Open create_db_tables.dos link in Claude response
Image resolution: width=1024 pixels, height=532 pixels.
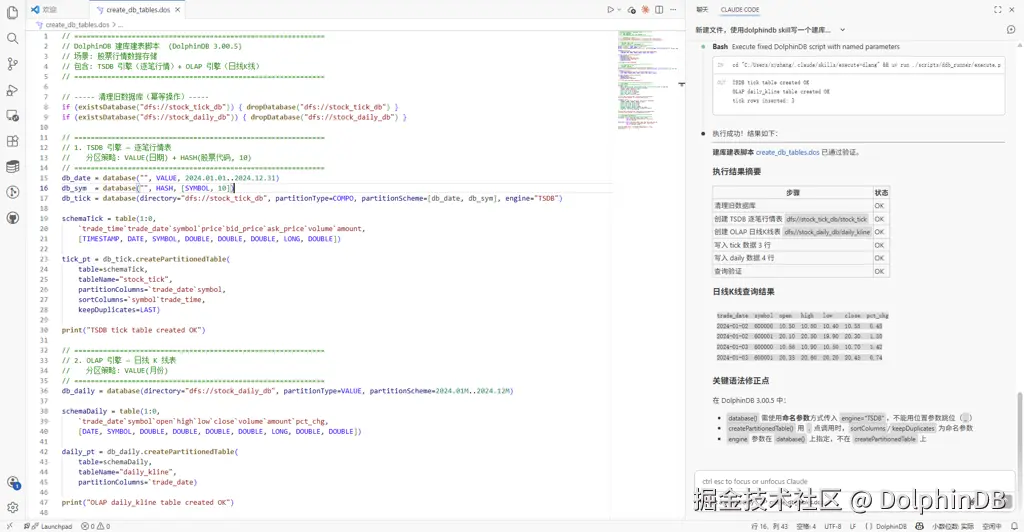787,152
